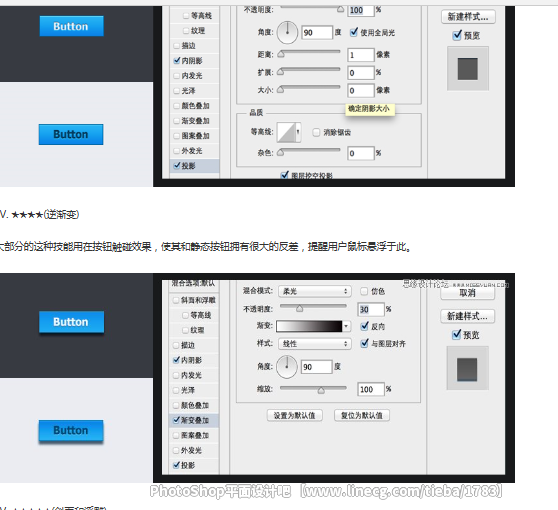The width and height of the screenshot is (558, 510).
Task: Uncheck 内阴影 in drop shadow dialog list
Action: pyautogui.click(x=177, y=61)
